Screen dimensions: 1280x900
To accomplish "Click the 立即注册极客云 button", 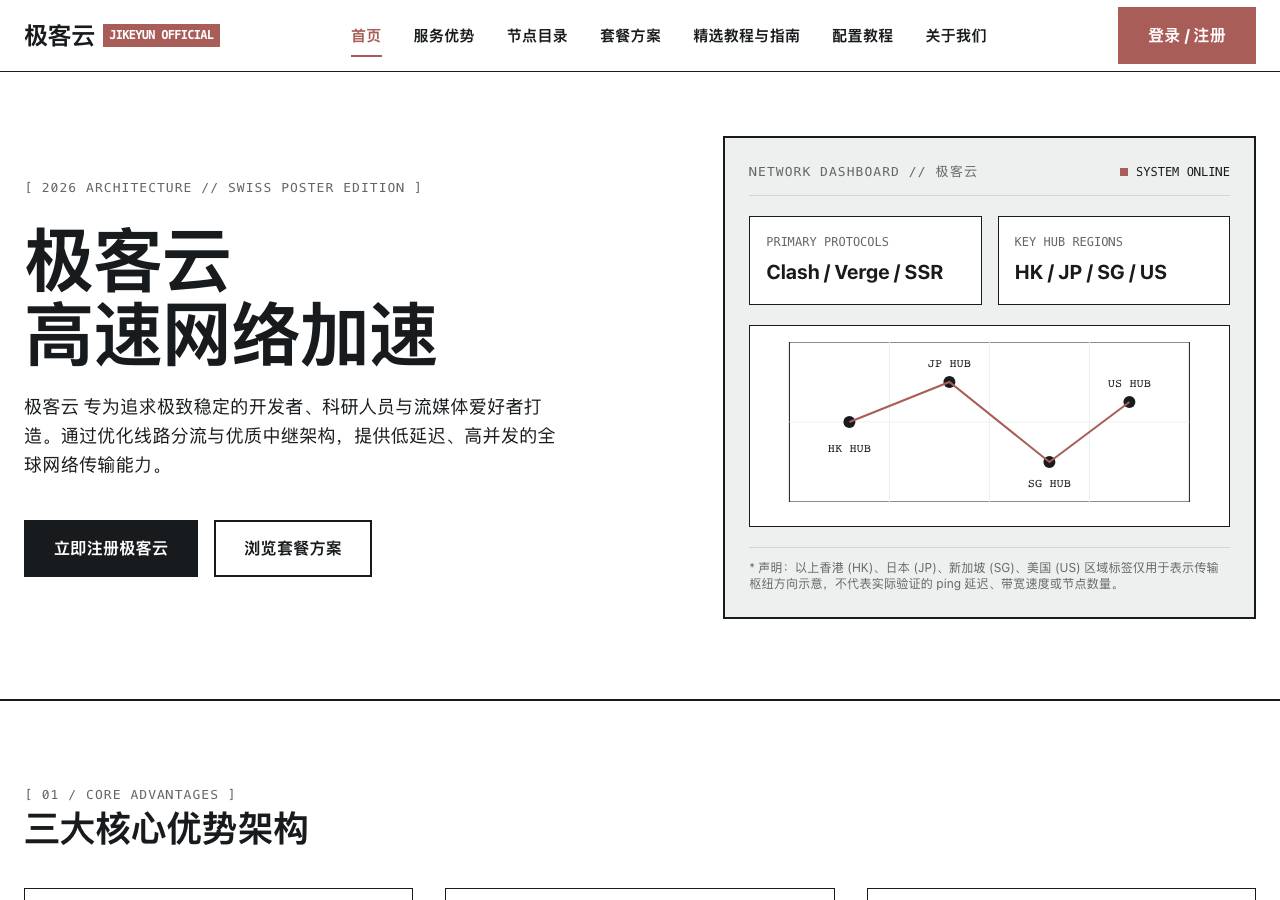I will coord(111,548).
